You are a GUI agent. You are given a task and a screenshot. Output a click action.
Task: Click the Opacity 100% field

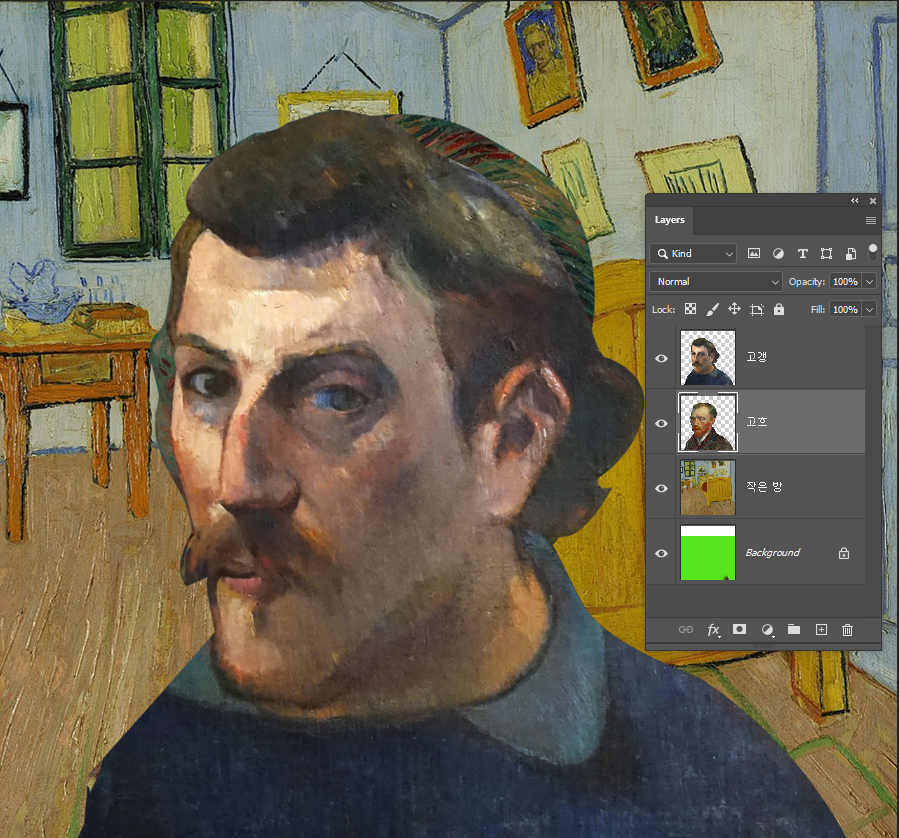(x=846, y=281)
